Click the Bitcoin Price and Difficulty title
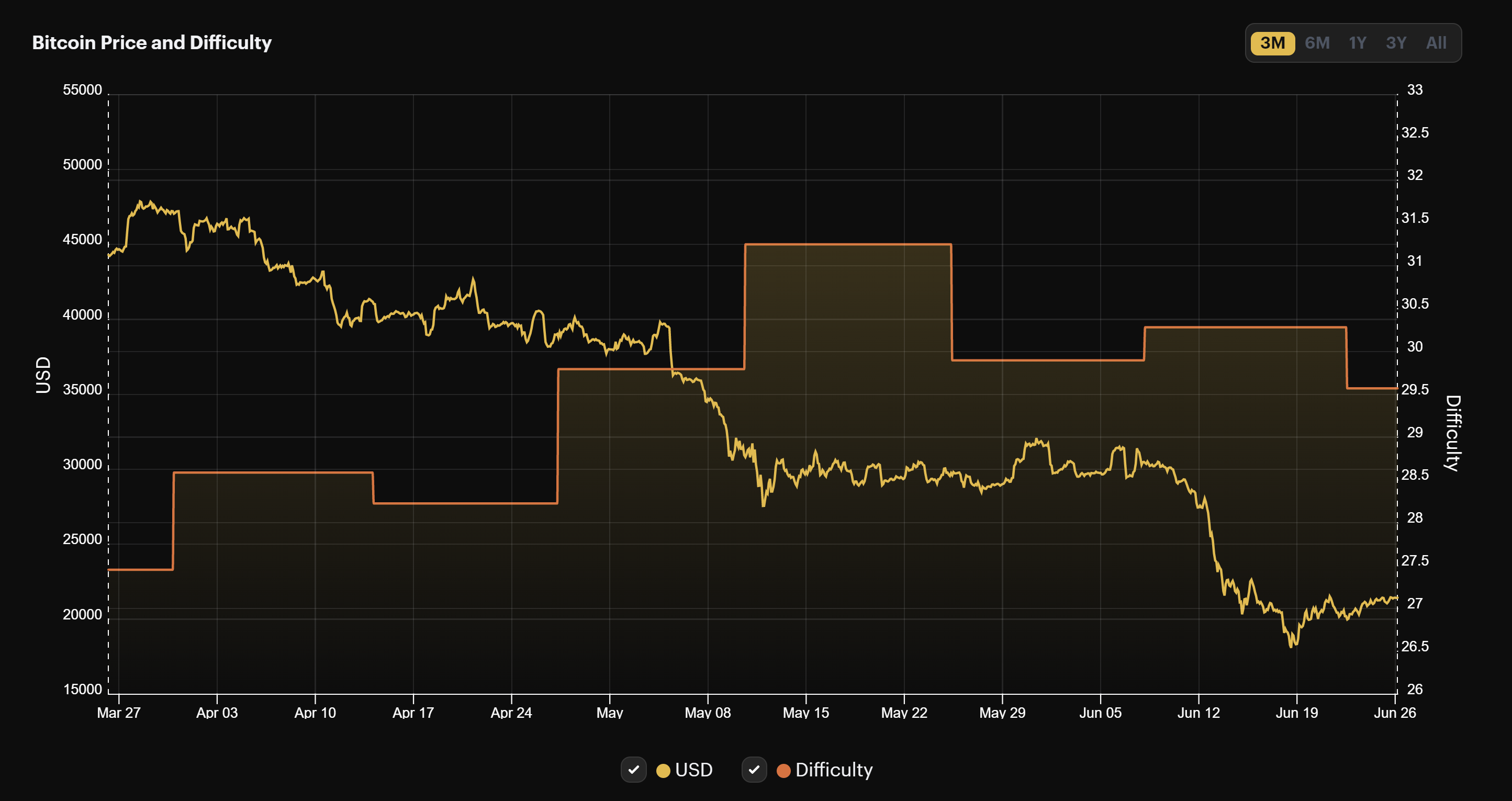This screenshot has width=1512, height=801. pyautogui.click(x=152, y=42)
